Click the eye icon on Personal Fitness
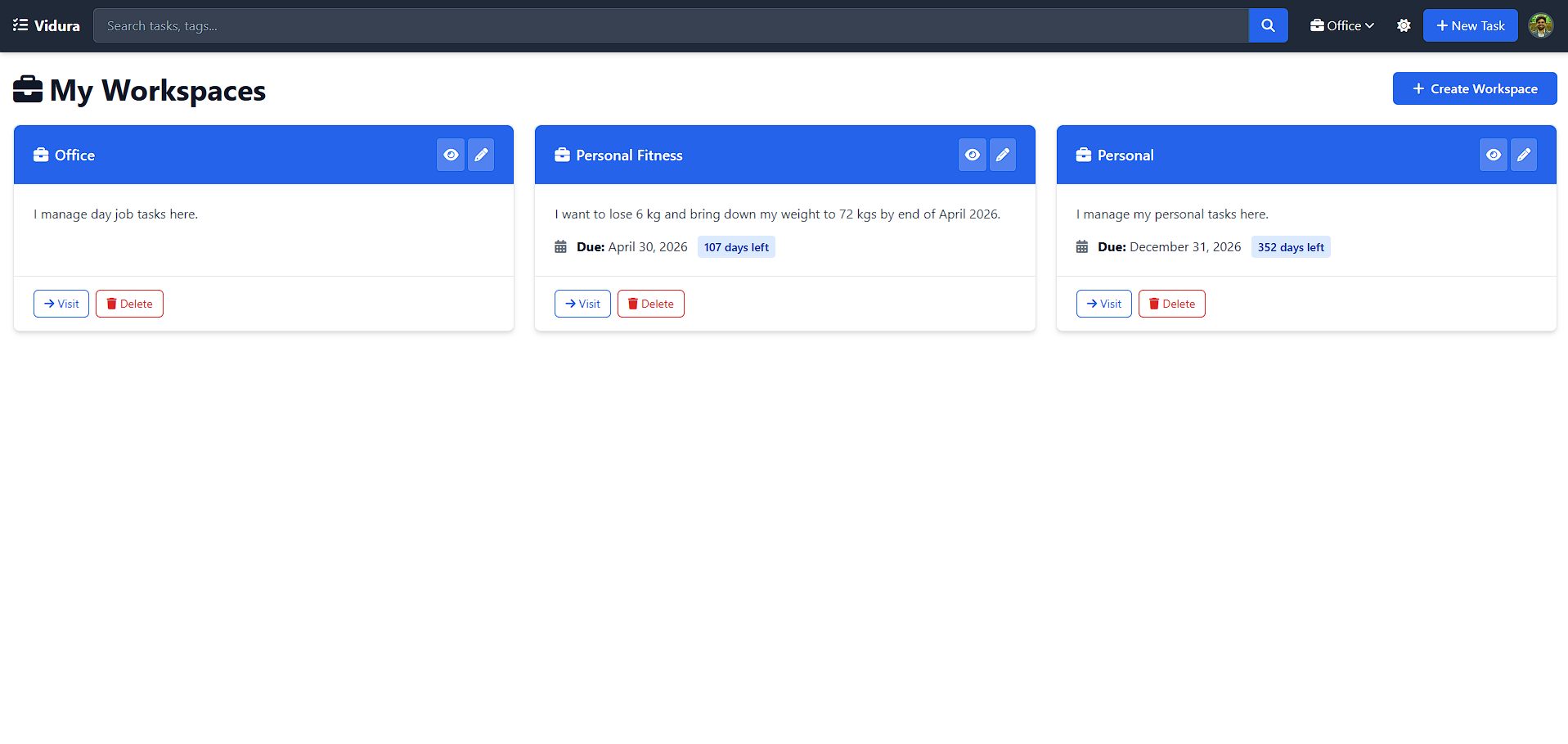The height and width of the screenshot is (744, 1568). pos(972,155)
